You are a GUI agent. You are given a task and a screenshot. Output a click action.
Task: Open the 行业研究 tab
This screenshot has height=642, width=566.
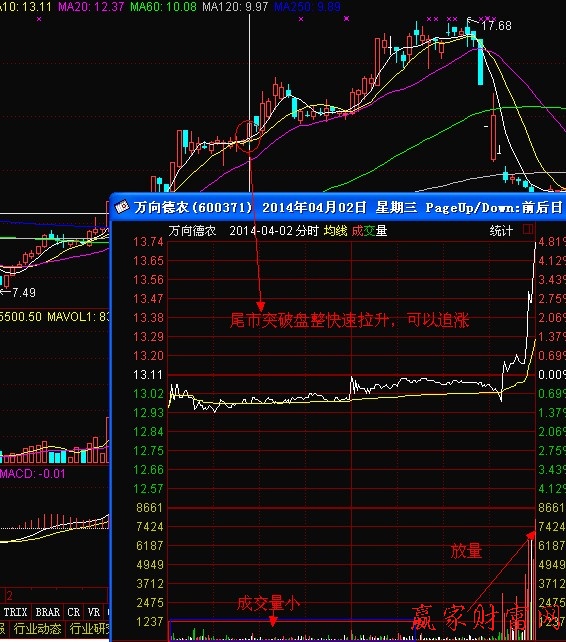88,629
